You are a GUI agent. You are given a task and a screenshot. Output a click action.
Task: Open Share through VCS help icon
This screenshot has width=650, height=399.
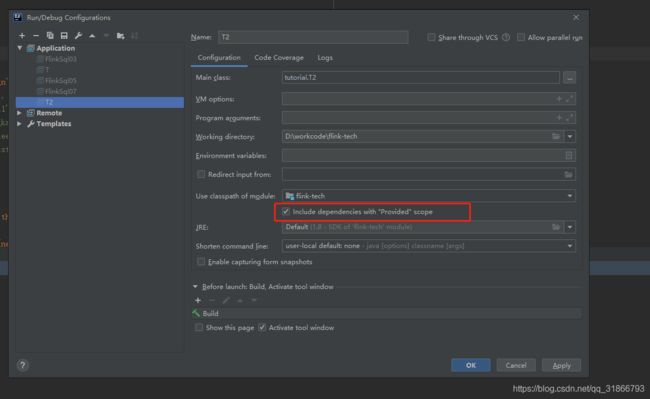pos(506,37)
